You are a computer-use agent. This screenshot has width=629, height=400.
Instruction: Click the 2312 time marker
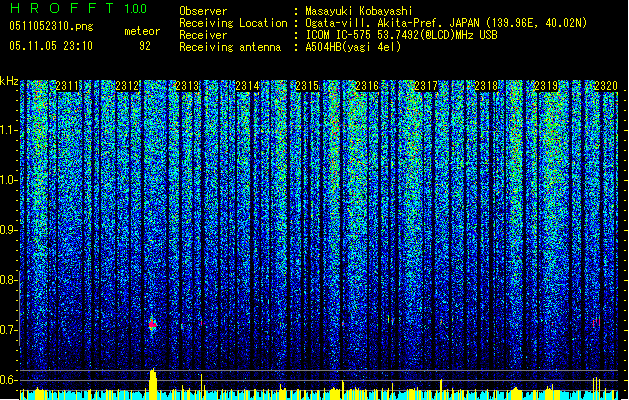coord(127,86)
